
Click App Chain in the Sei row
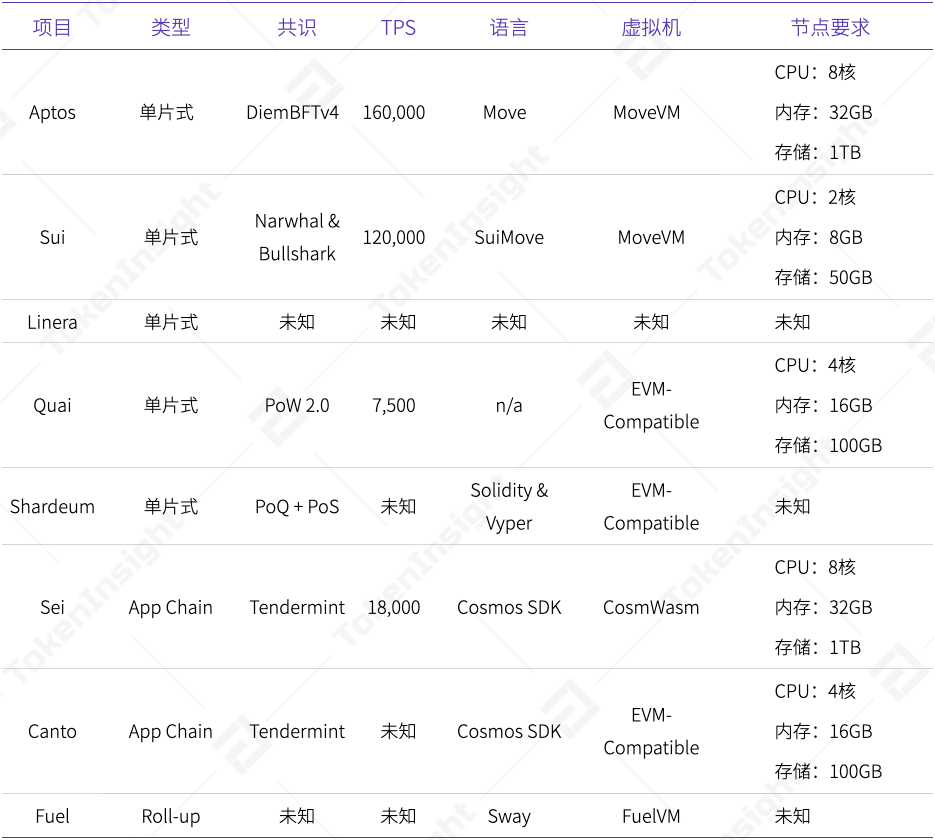pyautogui.click(x=171, y=607)
